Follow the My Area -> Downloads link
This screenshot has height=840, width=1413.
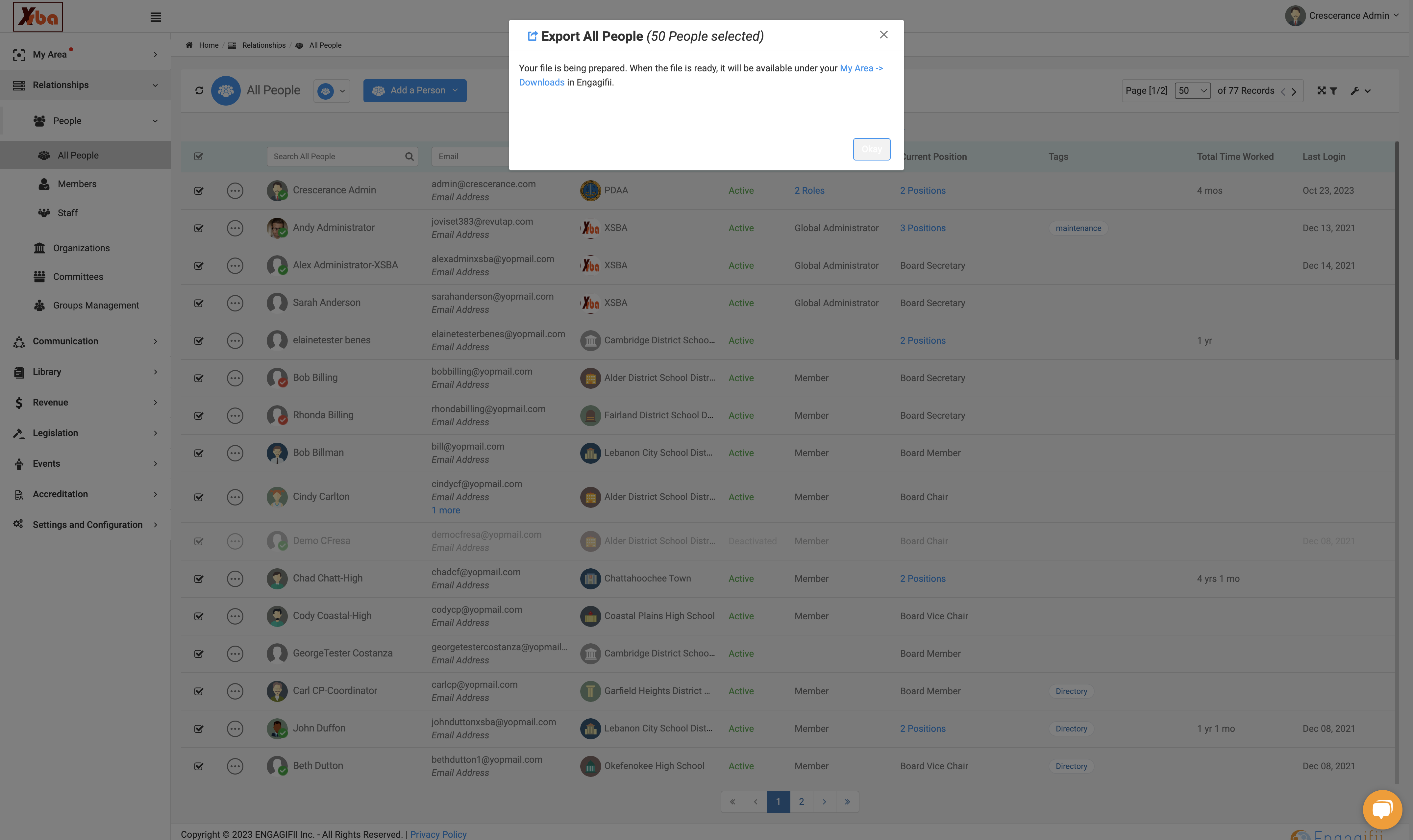pos(861,68)
